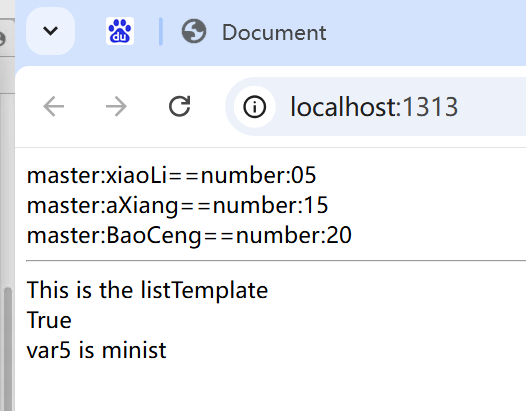Select the Document tab title

[274, 33]
